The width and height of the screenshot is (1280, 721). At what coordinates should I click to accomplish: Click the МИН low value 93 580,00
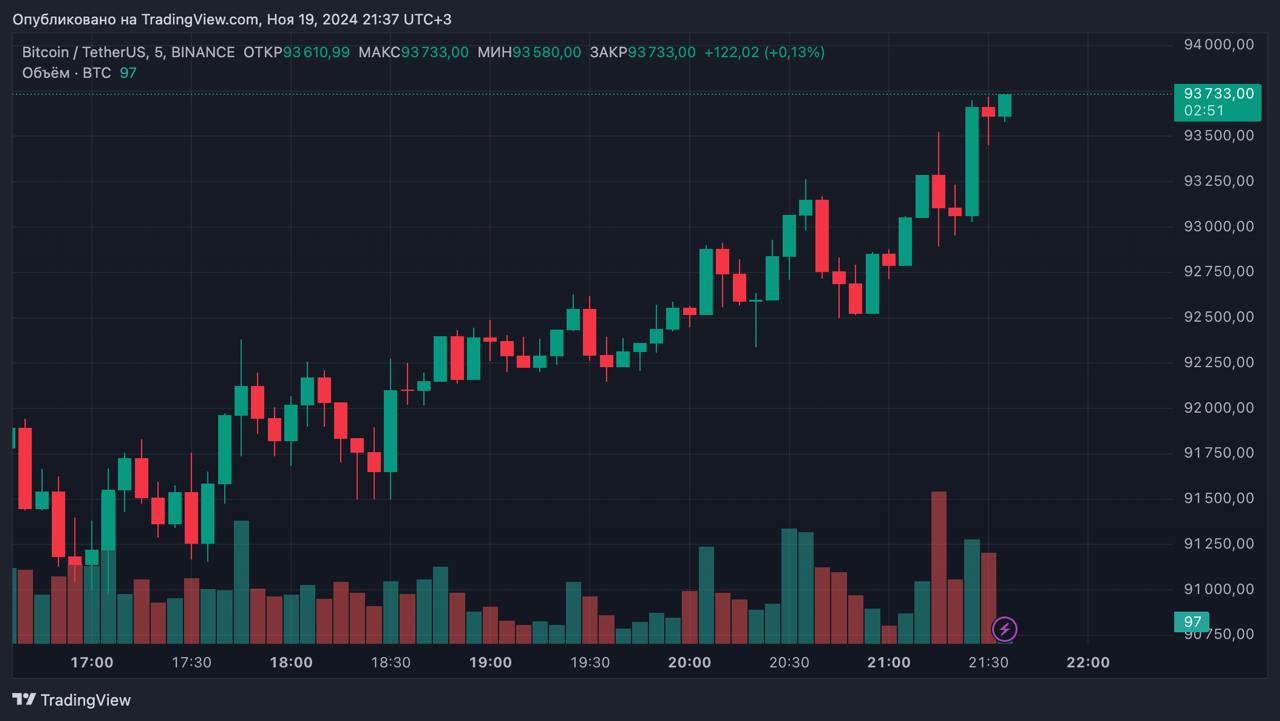546,52
